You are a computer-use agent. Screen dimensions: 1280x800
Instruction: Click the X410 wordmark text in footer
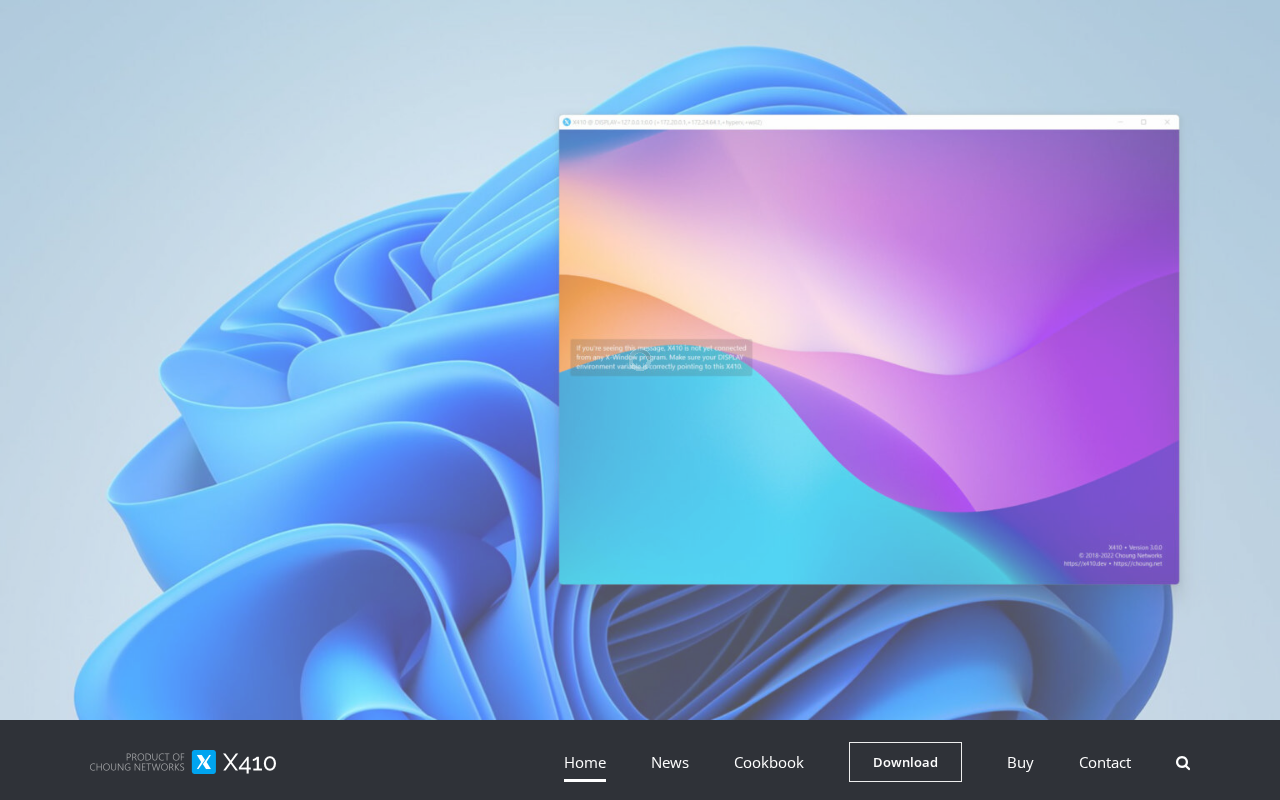coord(249,763)
